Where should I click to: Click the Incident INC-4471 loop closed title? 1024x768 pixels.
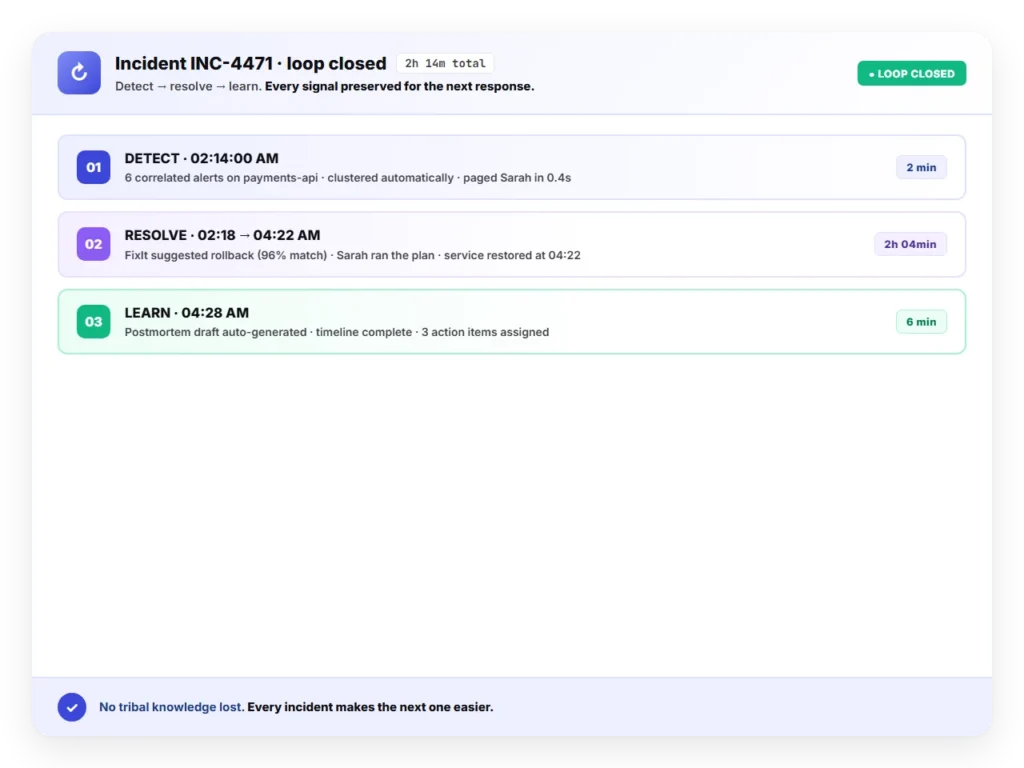251,63
